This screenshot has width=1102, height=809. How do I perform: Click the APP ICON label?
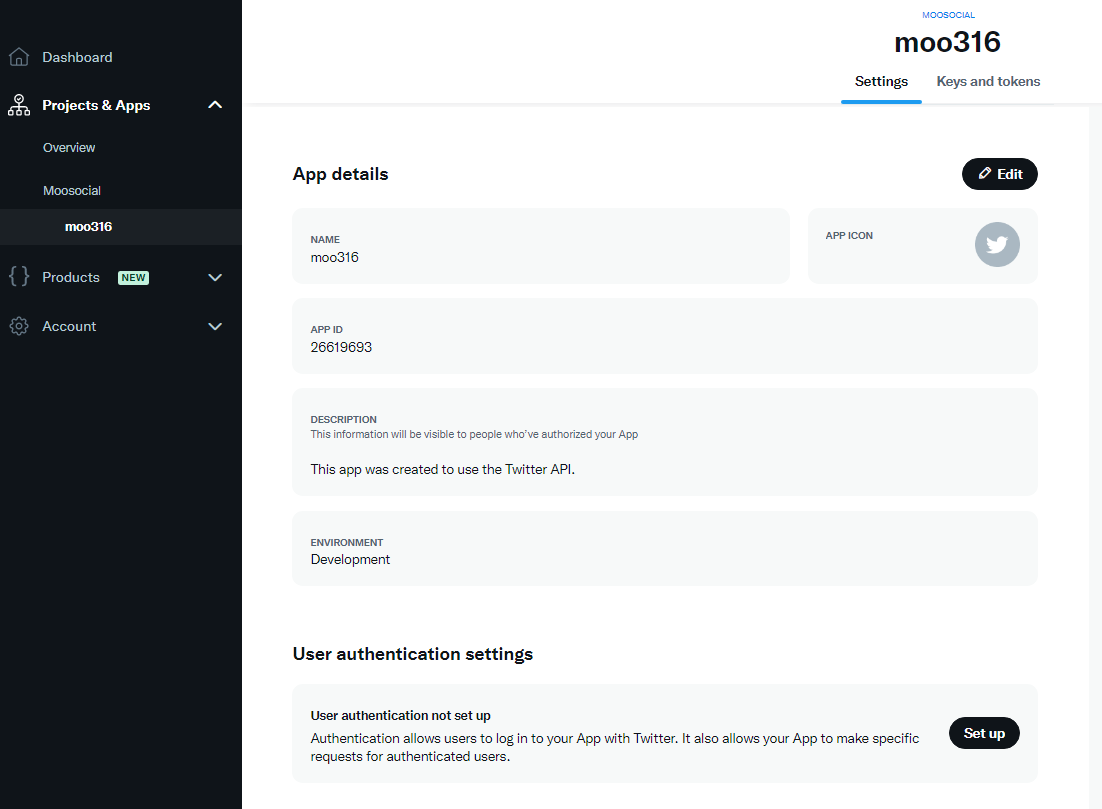849,235
